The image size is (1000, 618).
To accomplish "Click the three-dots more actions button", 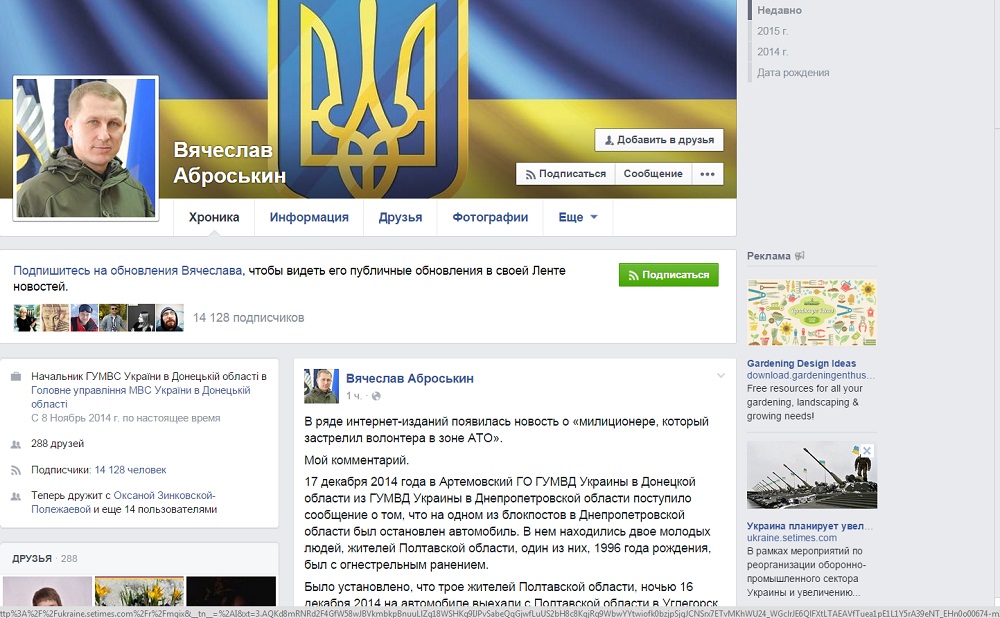I will pos(707,173).
